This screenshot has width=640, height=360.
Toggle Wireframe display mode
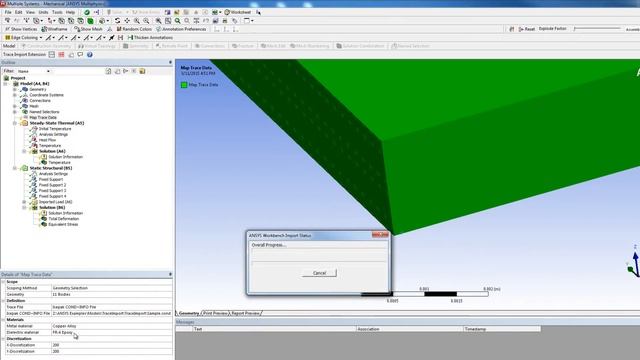tap(54, 29)
